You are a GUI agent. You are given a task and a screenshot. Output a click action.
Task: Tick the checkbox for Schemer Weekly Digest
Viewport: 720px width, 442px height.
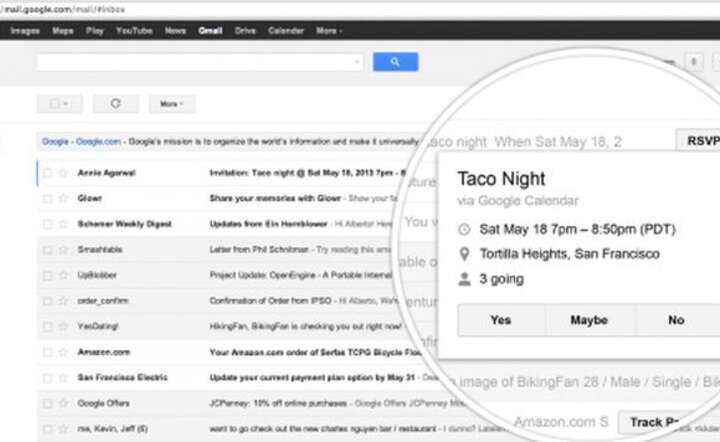pyautogui.click(x=47, y=224)
